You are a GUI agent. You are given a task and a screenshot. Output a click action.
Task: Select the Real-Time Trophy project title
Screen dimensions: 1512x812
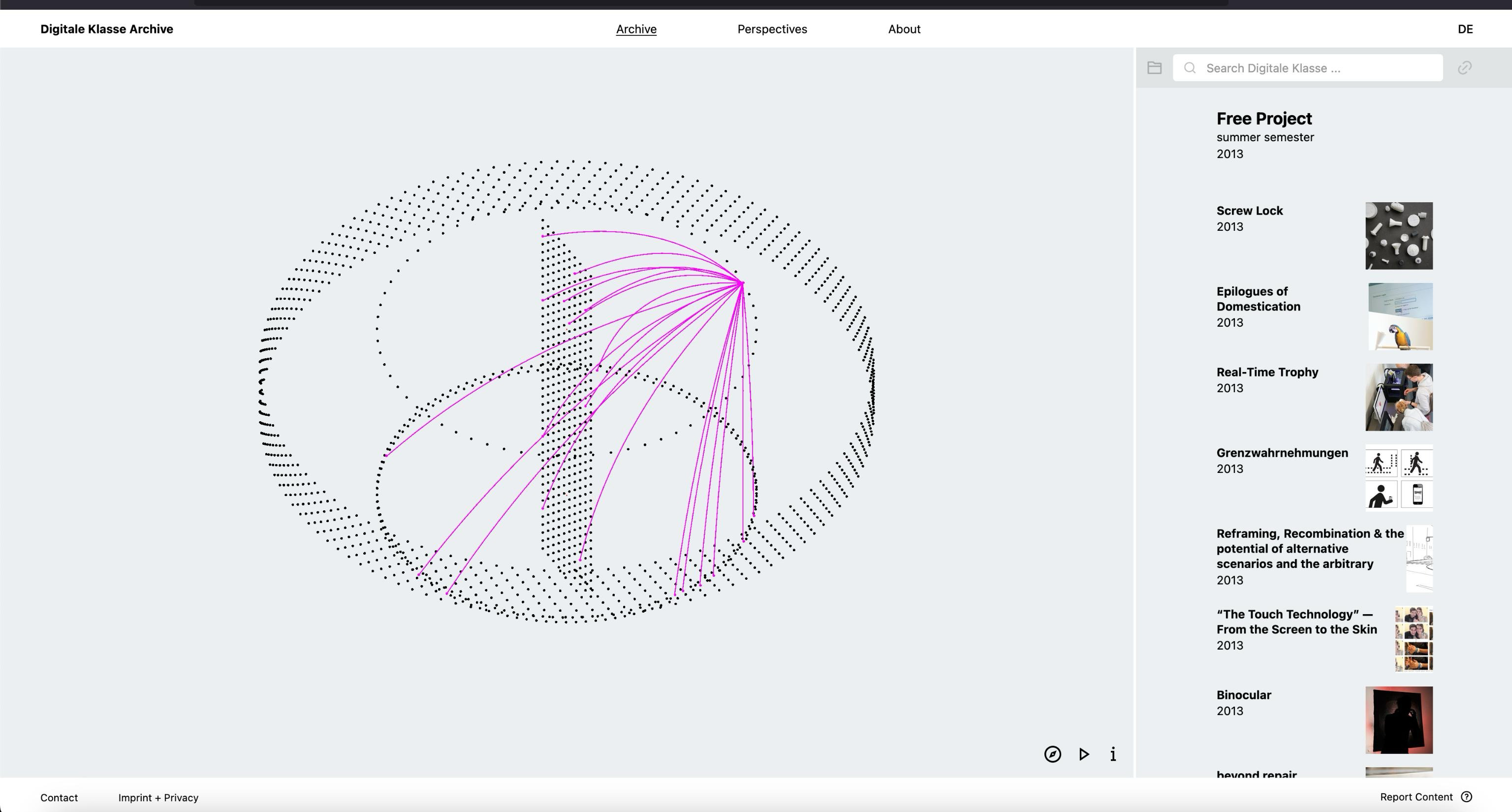pyautogui.click(x=1267, y=372)
